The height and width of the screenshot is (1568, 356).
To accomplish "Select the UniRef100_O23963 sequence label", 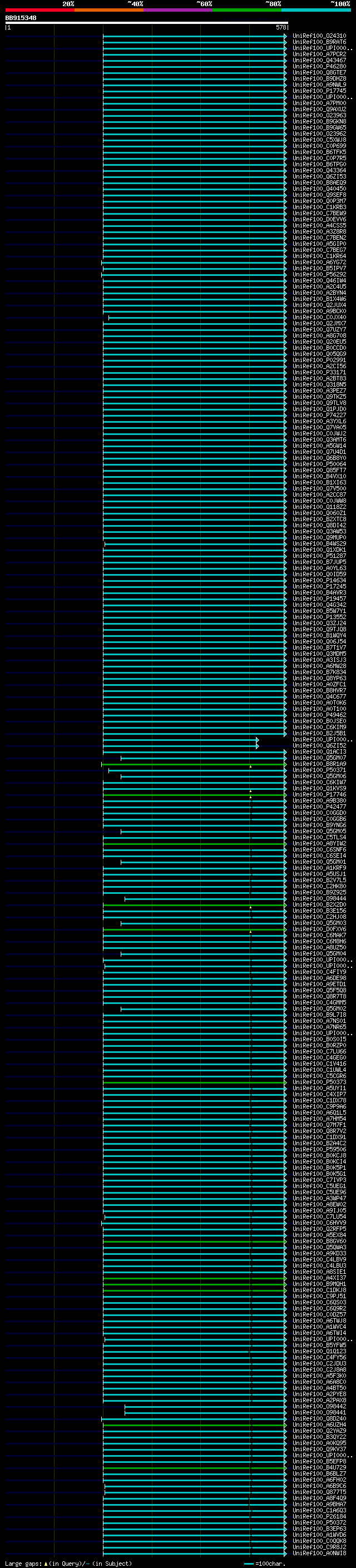I will (x=319, y=115).
